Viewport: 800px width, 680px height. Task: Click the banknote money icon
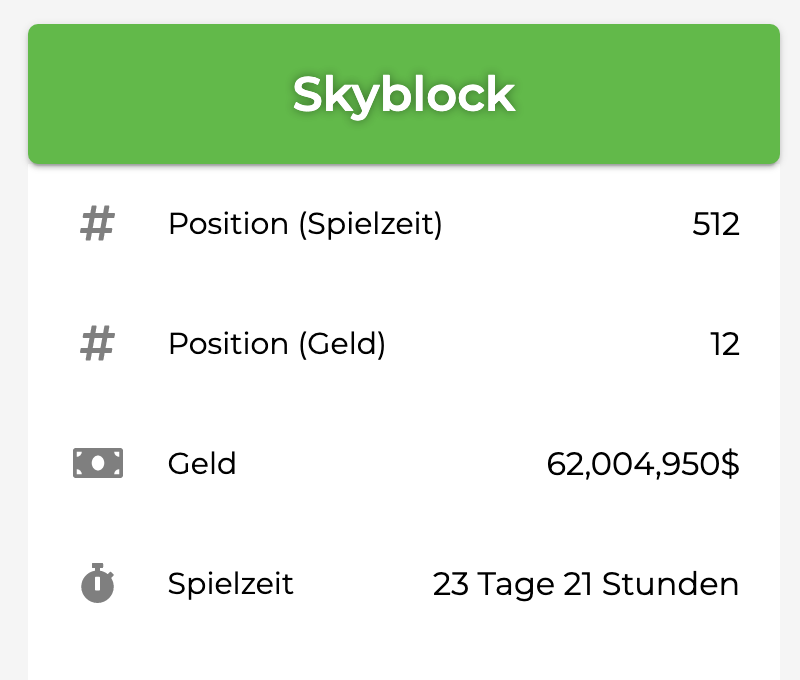click(98, 463)
